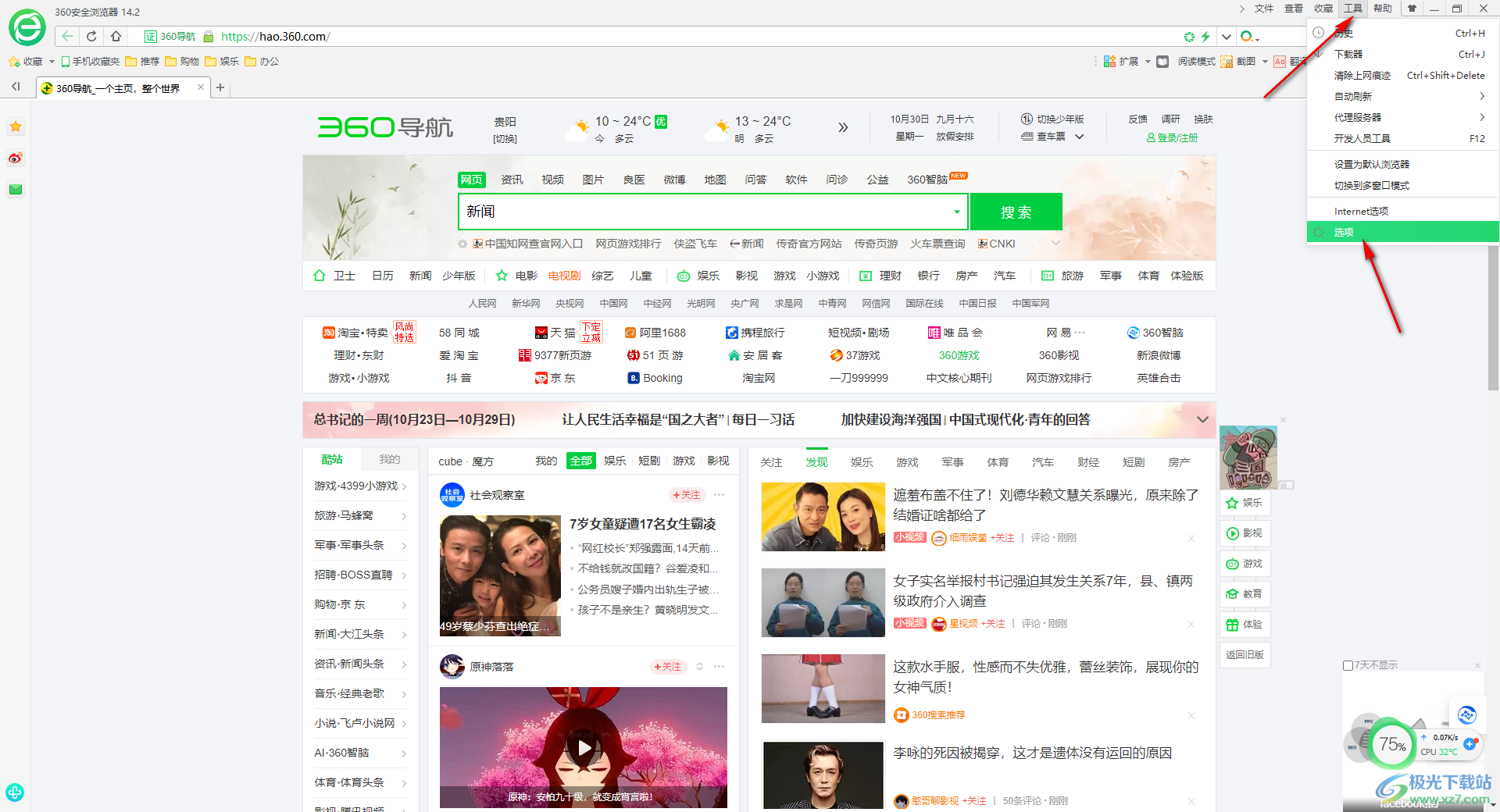Click the 影视 shortcut in the right rail
Viewport: 1500px width, 812px height.
tap(1245, 533)
